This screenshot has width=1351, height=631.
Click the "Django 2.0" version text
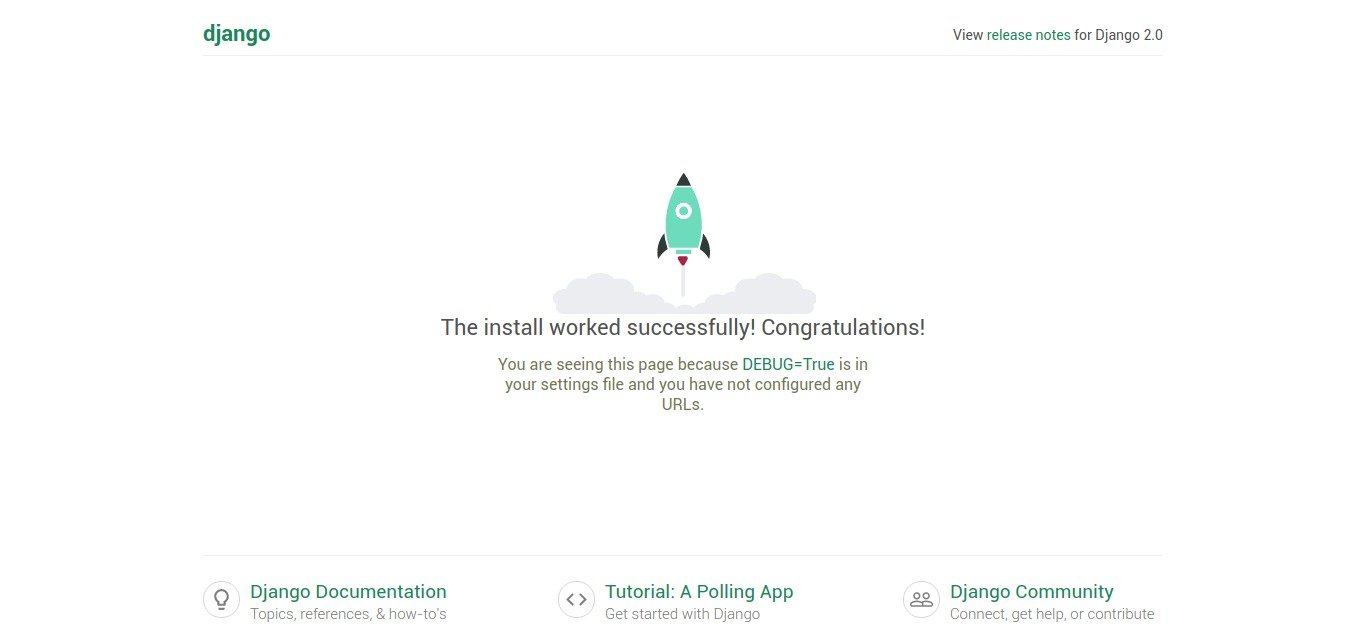tap(1129, 35)
